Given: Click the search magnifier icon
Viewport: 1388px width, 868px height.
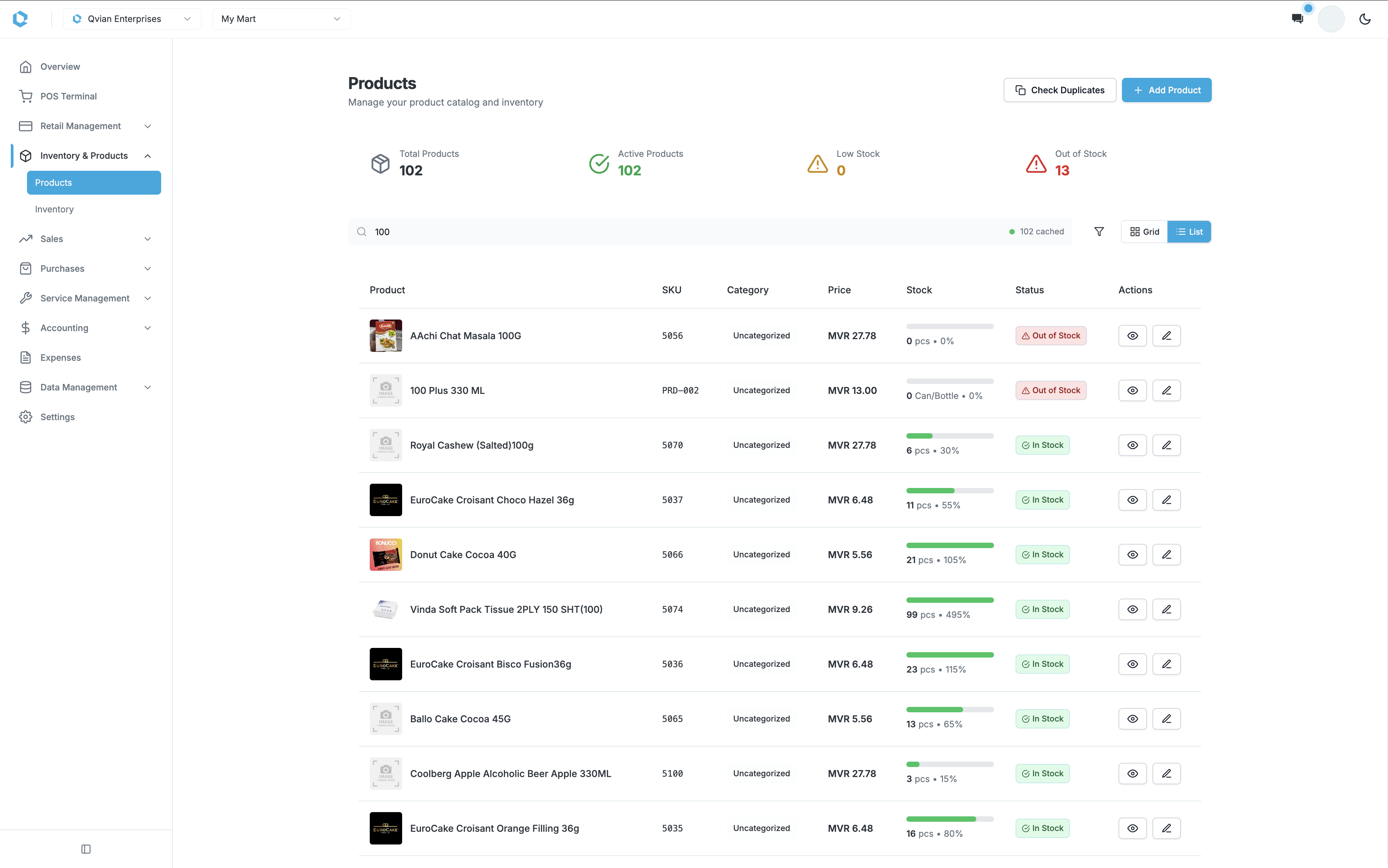Looking at the screenshot, I should [x=361, y=231].
